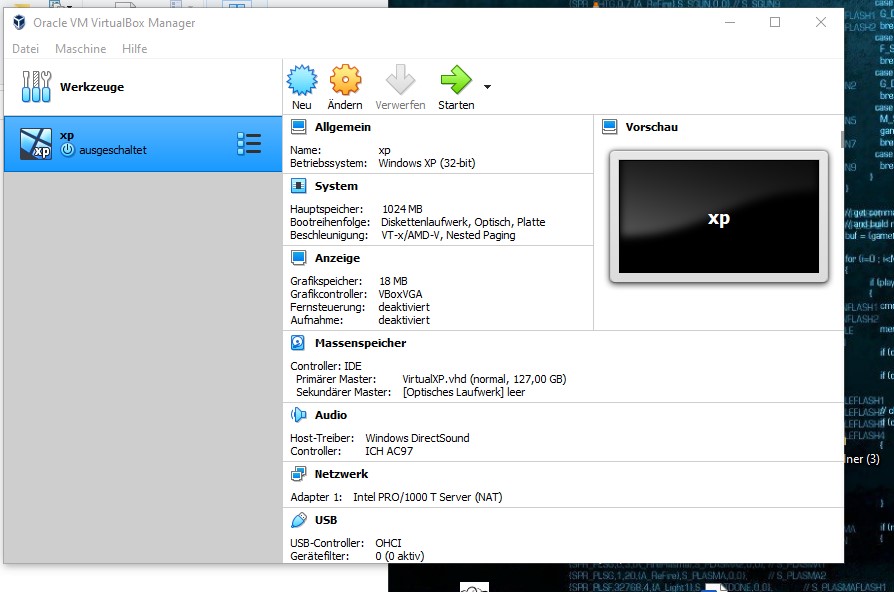Image resolution: width=894 pixels, height=592 pixels.
Task: Open the Anzeige section heading
Action: tap(338, 258)
